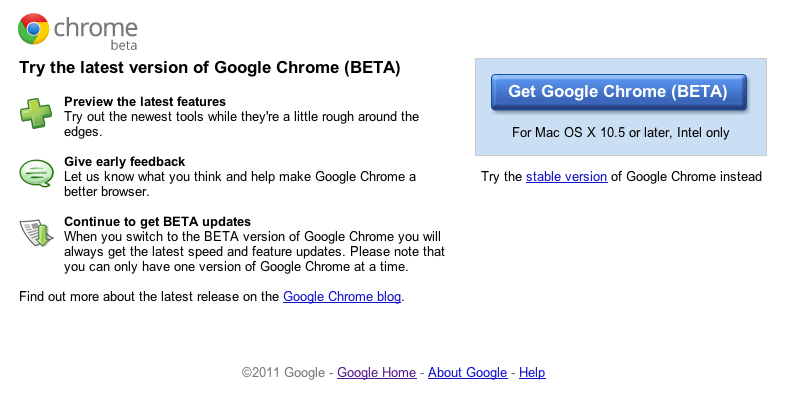Screen dimensions: 793x419
Task: Click the 'Preview the latest features' heading
Action: point(145,102)
